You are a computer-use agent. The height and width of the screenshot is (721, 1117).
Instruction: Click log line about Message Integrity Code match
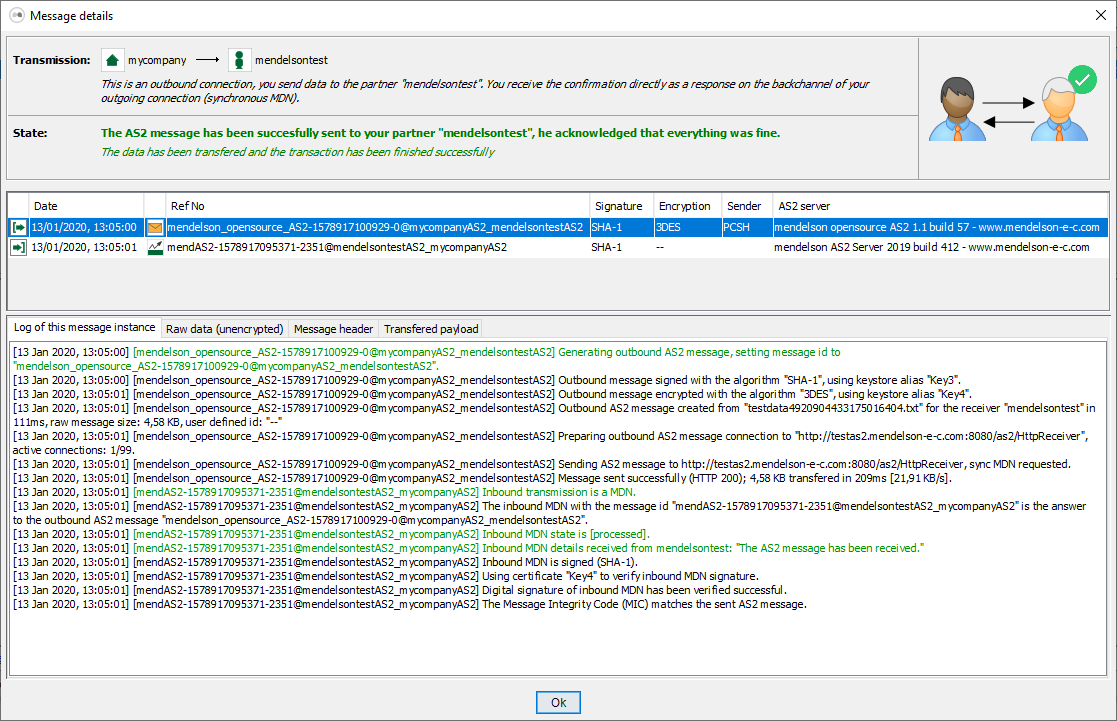[x=410, y=604]
